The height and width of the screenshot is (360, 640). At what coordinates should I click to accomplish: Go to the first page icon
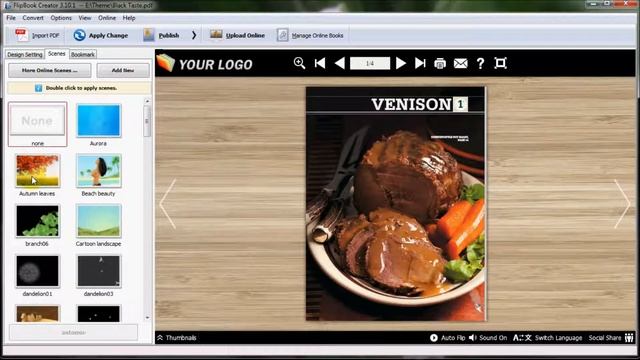tap(320, 63)
